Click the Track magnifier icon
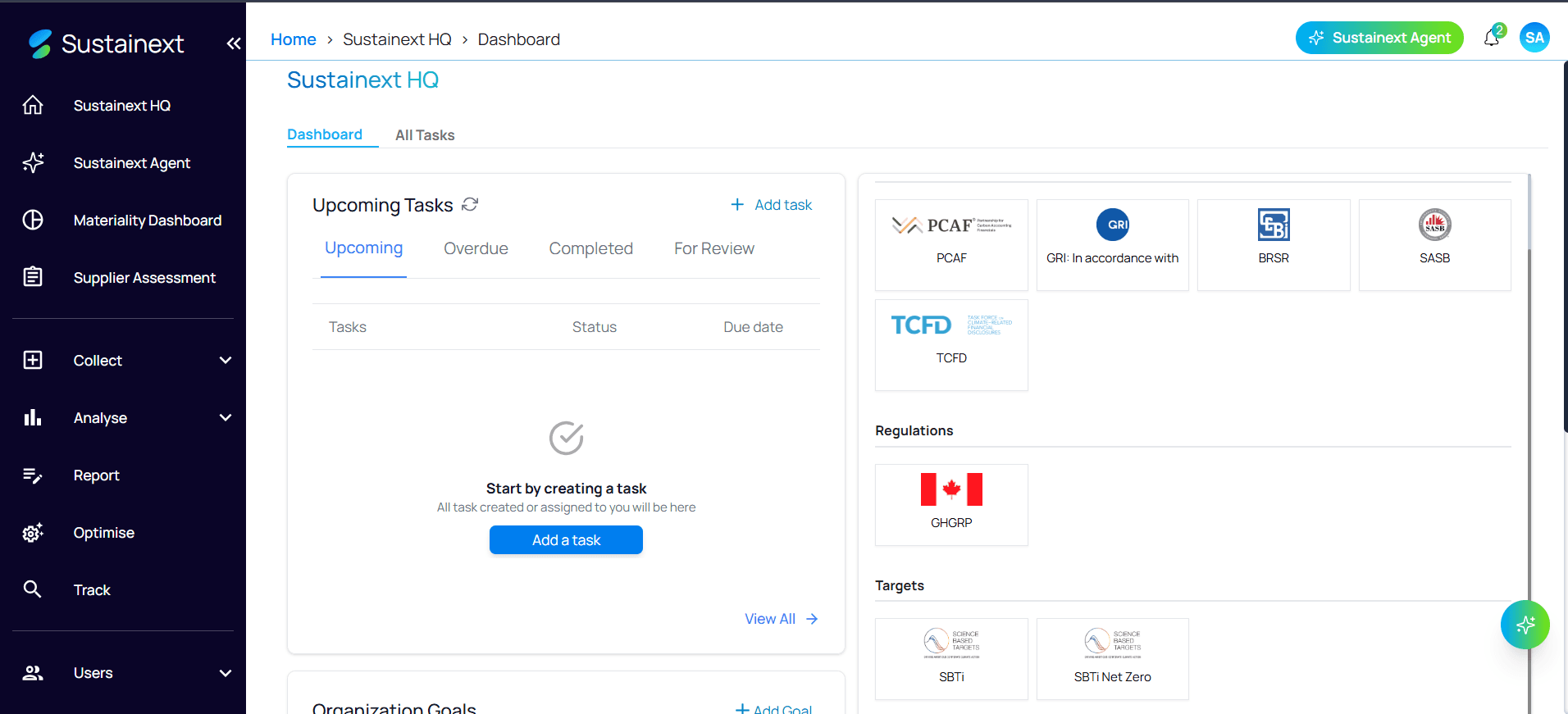 click(x=33, y=589)
